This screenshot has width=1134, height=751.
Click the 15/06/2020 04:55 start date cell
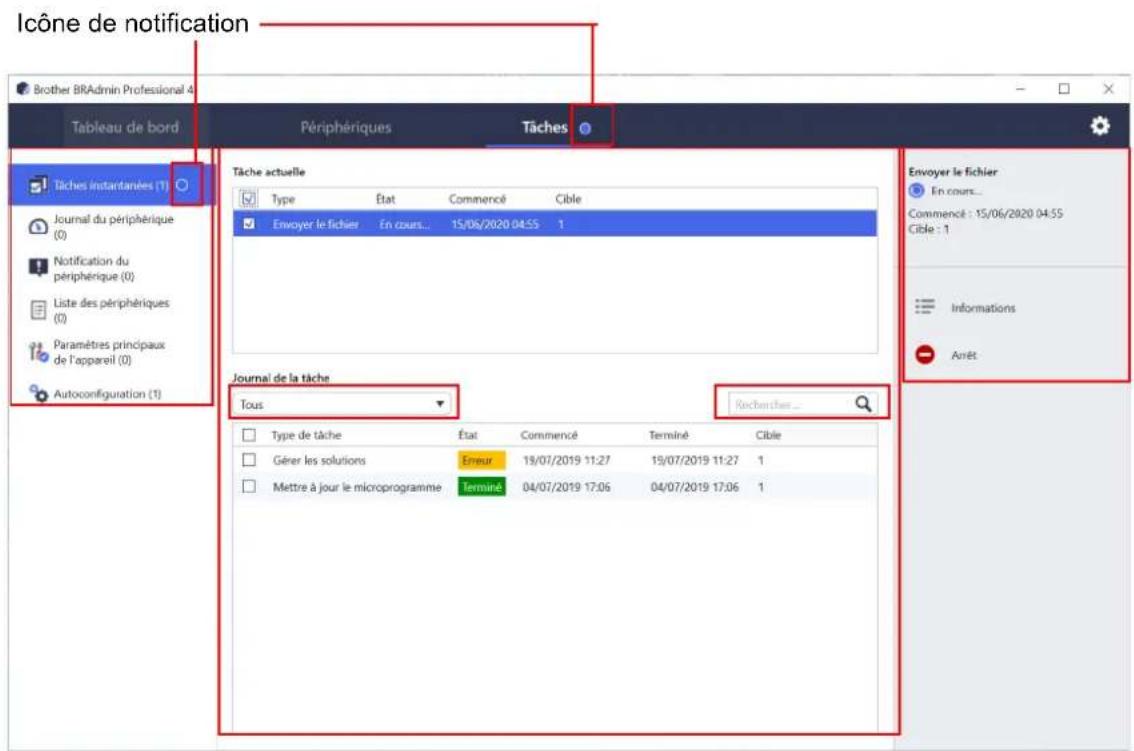[495, 224]
